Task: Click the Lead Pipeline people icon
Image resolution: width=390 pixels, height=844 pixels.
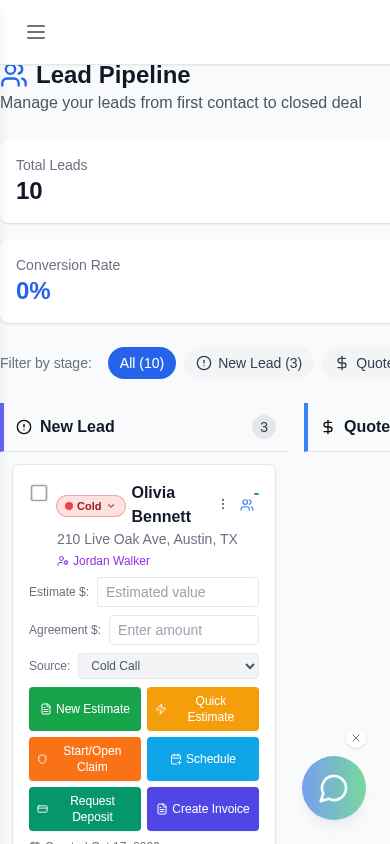Action: click(14, 75)
